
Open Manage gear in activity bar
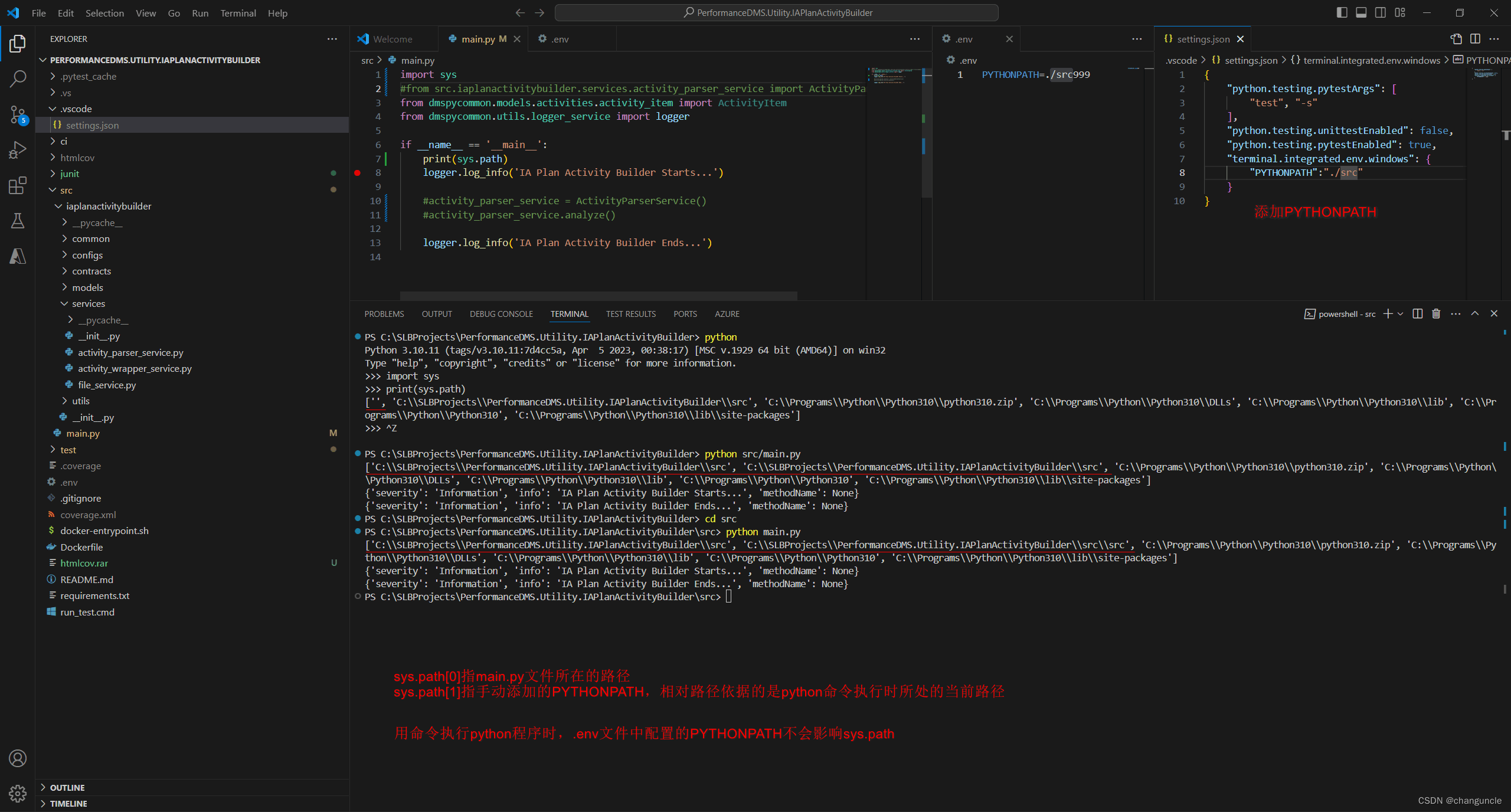[18, 793]
